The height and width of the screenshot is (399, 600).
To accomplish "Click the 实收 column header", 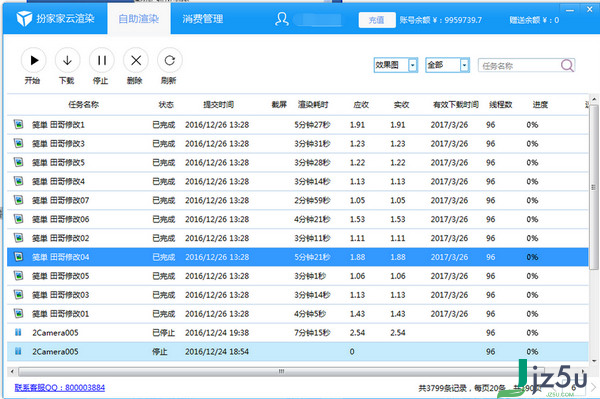I will click(x=401, y=105).
